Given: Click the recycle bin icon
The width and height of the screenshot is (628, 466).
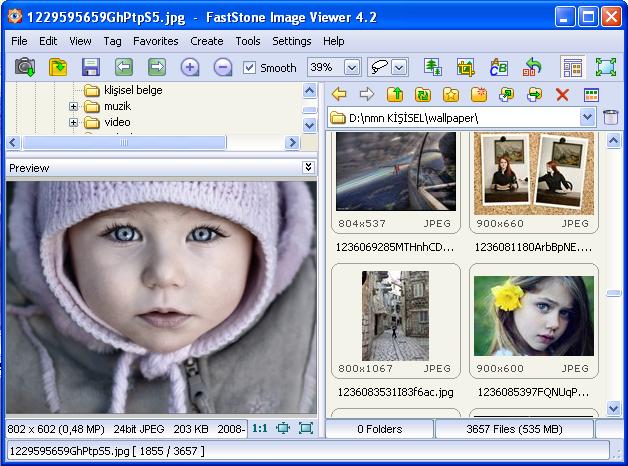Looking at the screenshot, I should 610,117.
